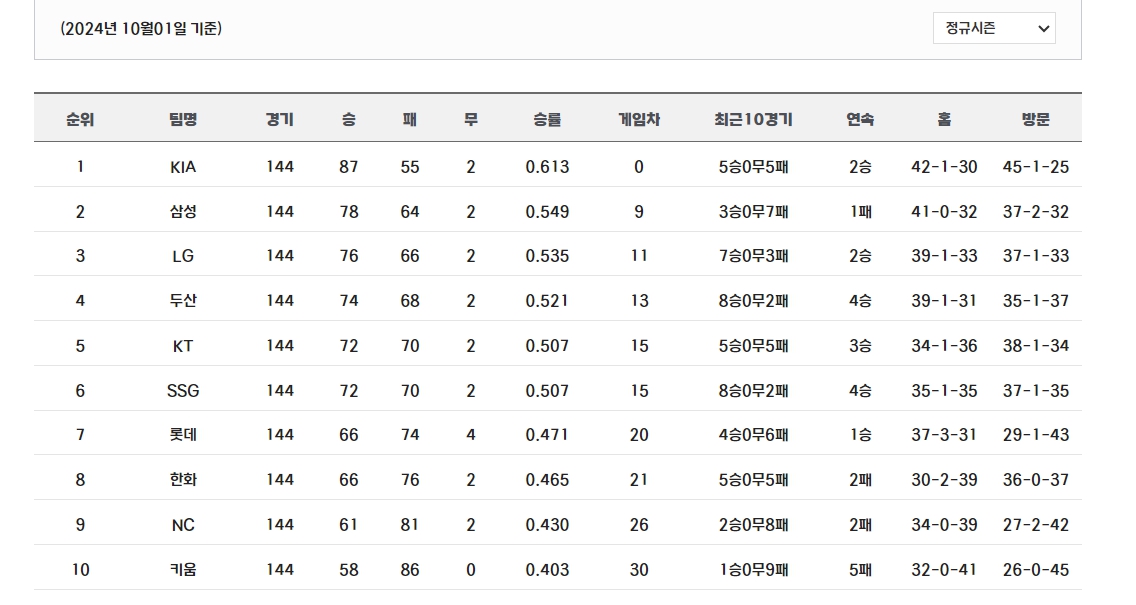The width and height of the screenshot is (1136, 605).
Task: Click 삼성 recent form 3승0무7패
Action: (x=753, y=212)
